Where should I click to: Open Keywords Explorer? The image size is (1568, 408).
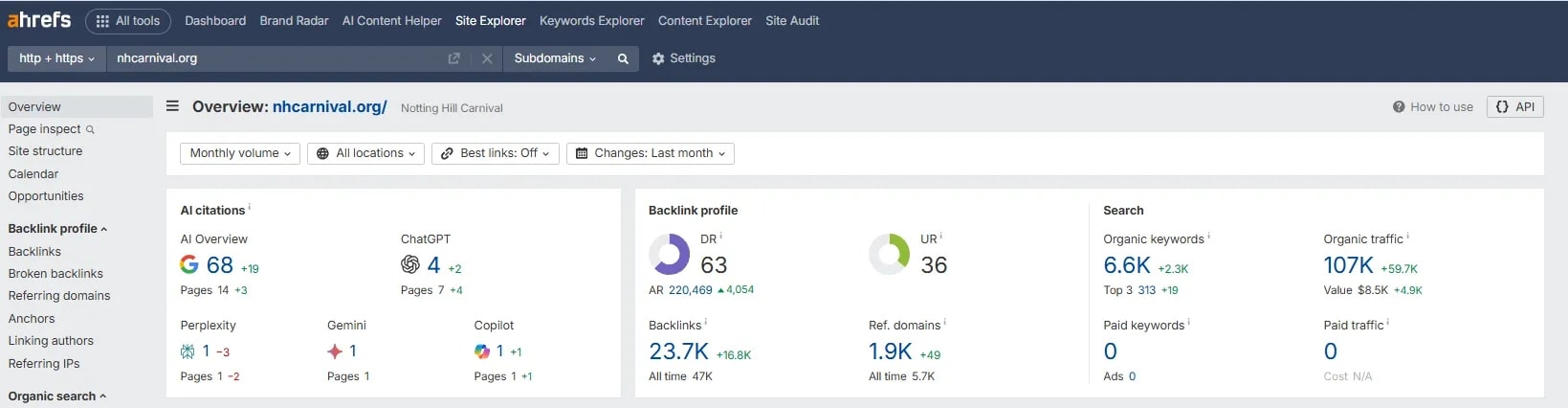[x=592, y=21]
